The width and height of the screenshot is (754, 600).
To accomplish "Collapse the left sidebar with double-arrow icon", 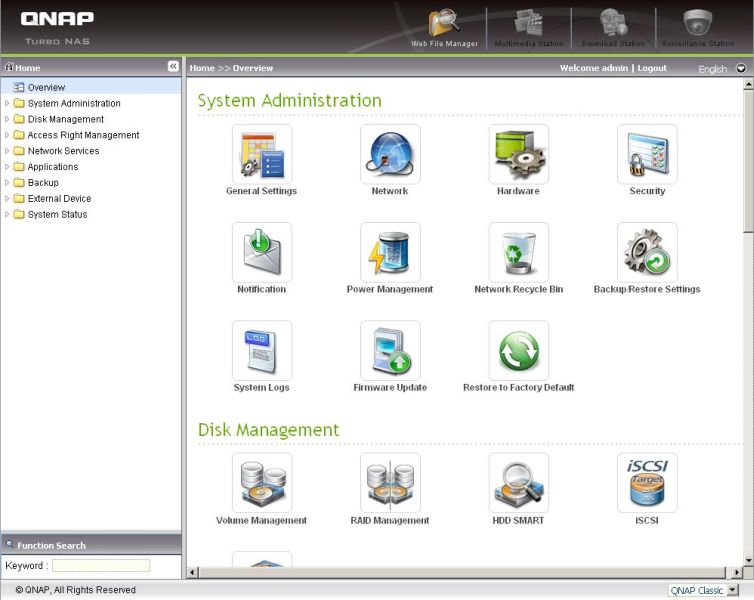I will (x=173, y=66).
